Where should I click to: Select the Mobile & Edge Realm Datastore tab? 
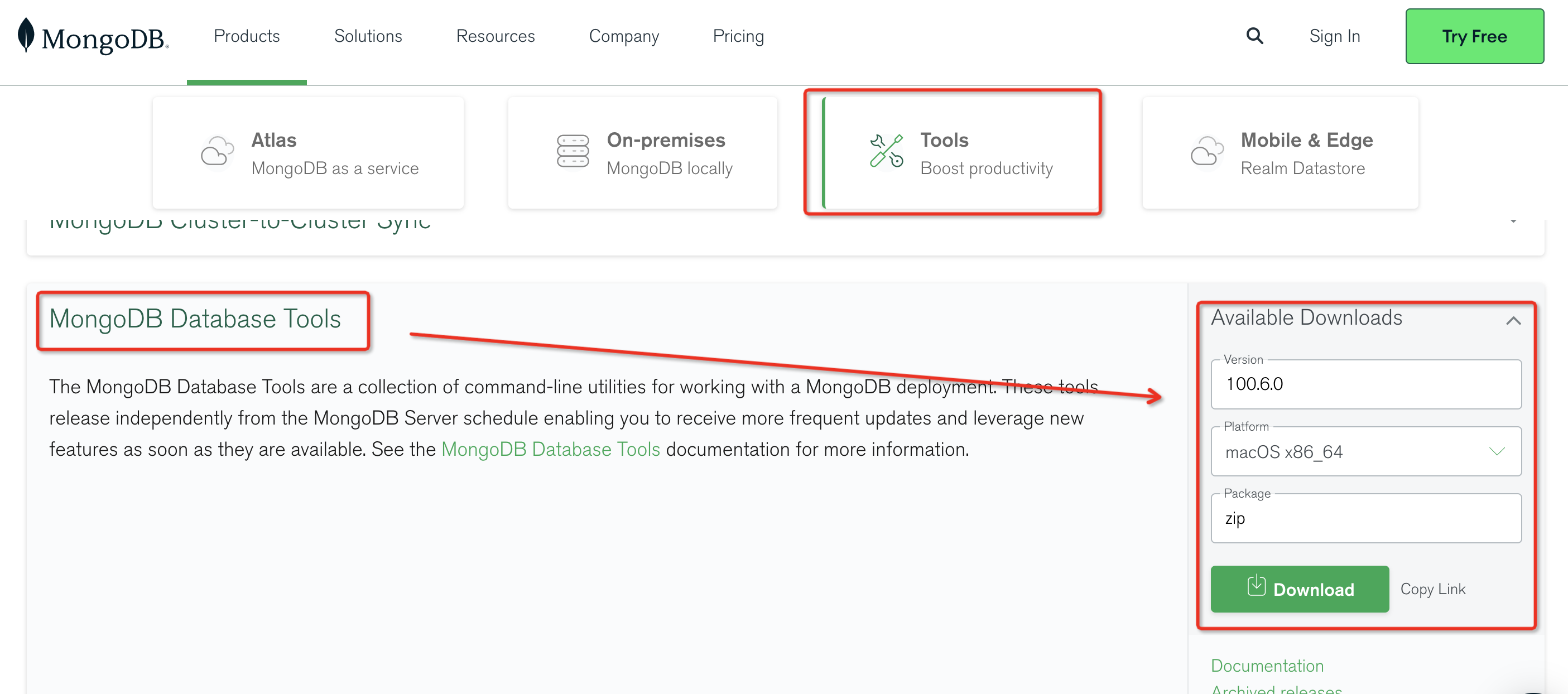click(x=1280, y=152)
